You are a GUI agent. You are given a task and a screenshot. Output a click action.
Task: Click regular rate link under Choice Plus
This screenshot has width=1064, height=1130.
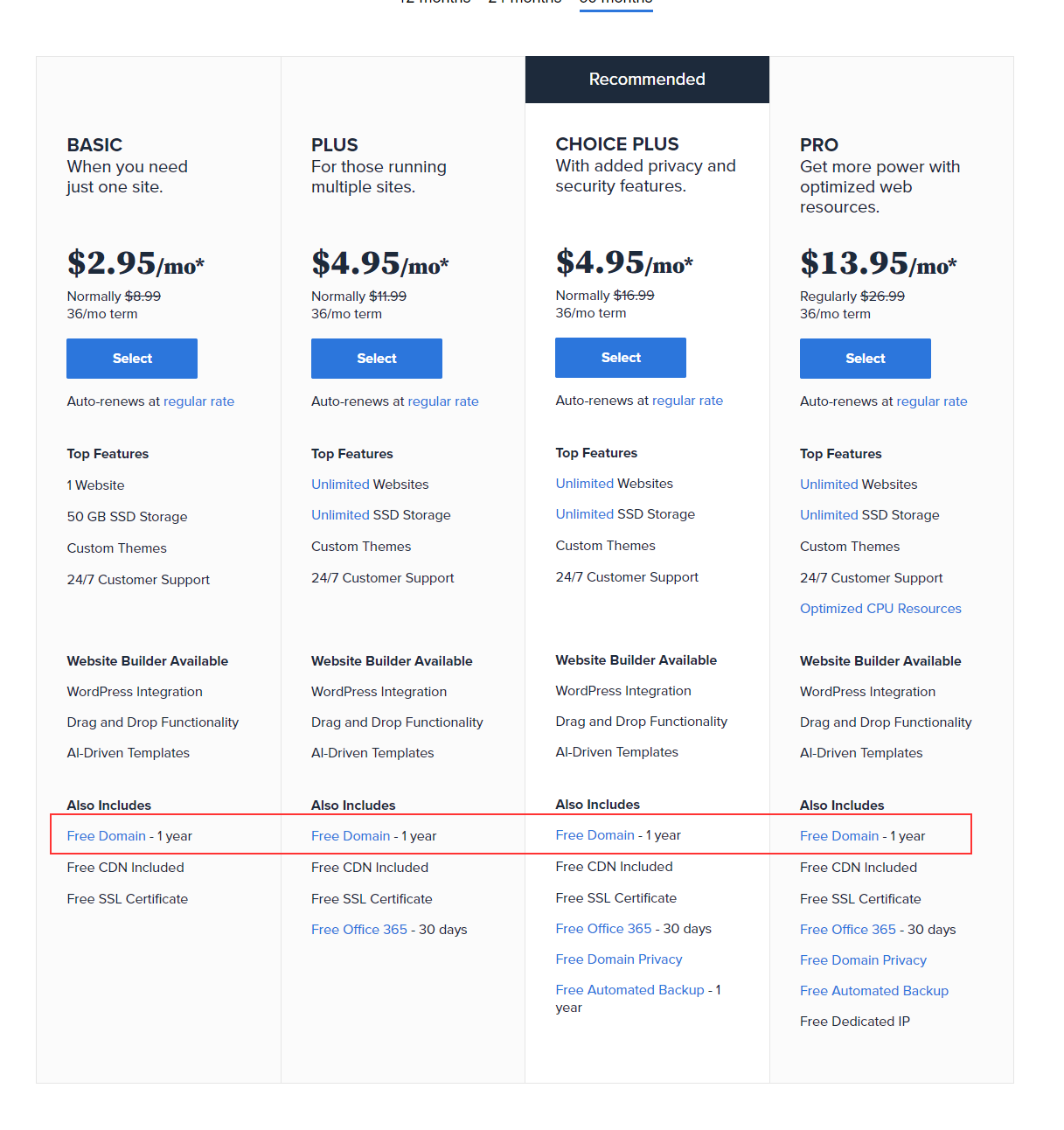point(687,401)
